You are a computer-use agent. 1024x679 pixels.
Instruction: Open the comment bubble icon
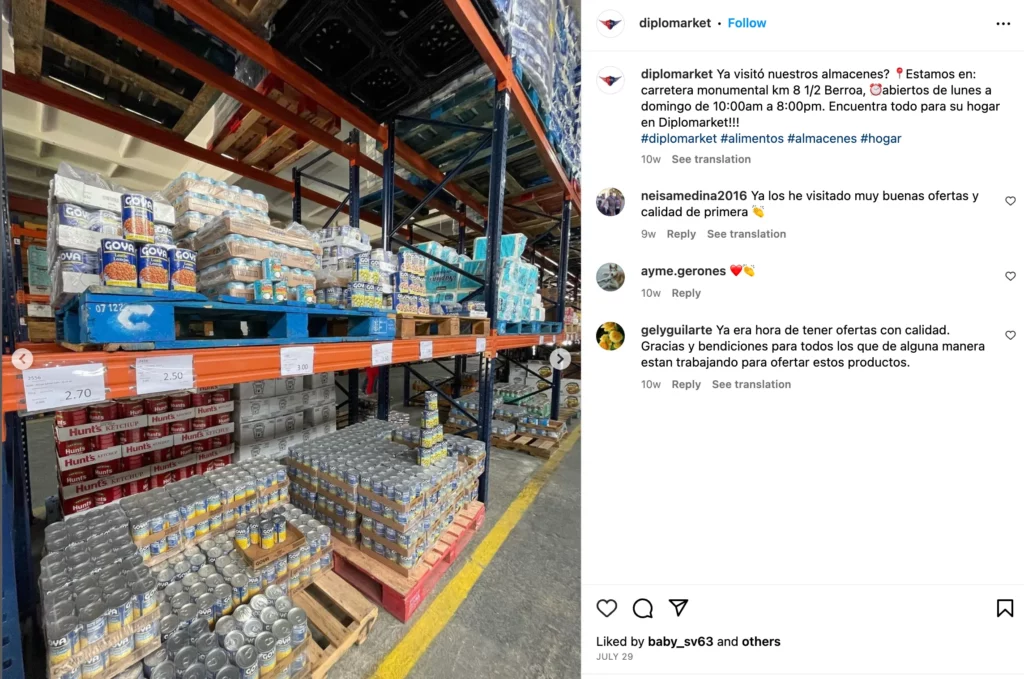click(643, 608)
